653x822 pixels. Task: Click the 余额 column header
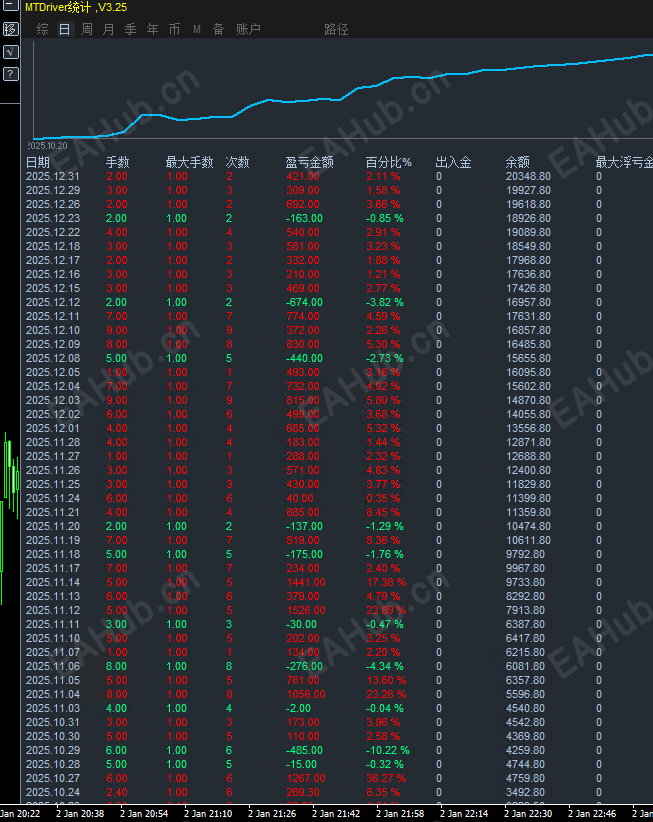click(x=517, y=163)
